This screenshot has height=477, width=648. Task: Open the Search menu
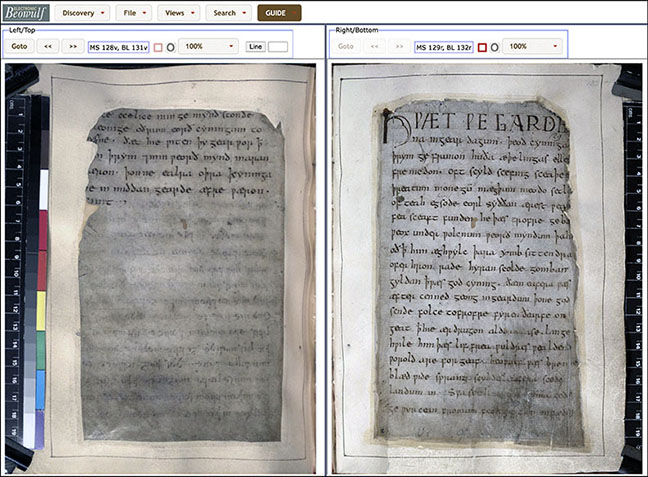coord(229,13)
